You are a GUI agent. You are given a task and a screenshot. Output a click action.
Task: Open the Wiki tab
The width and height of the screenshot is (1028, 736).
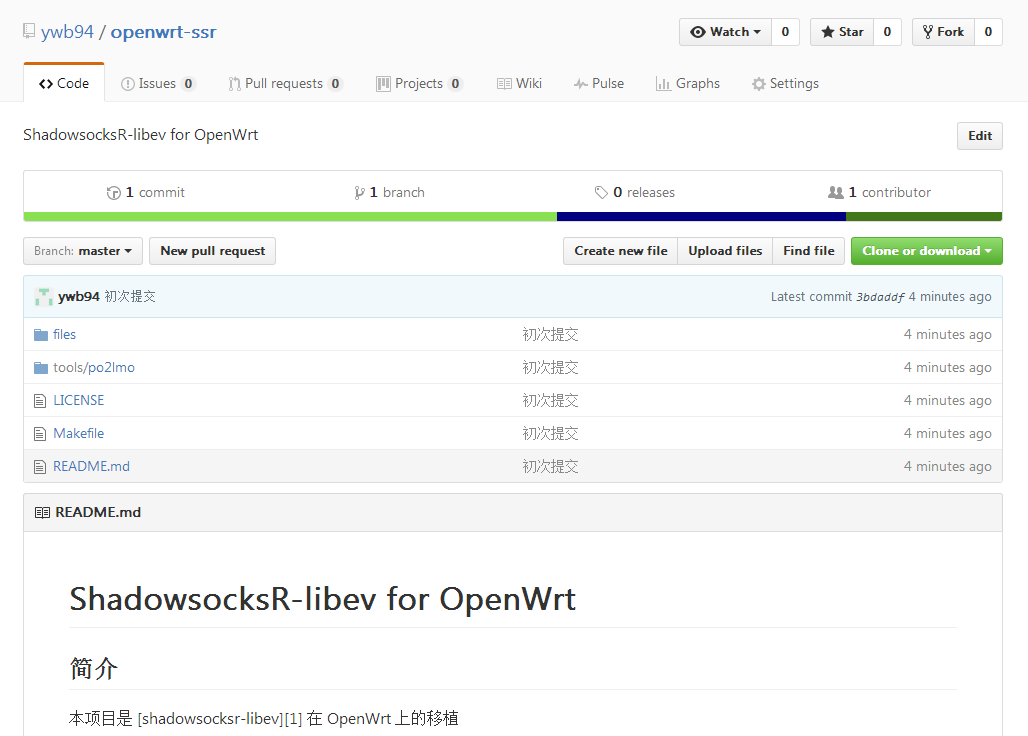tap(519, 84)
